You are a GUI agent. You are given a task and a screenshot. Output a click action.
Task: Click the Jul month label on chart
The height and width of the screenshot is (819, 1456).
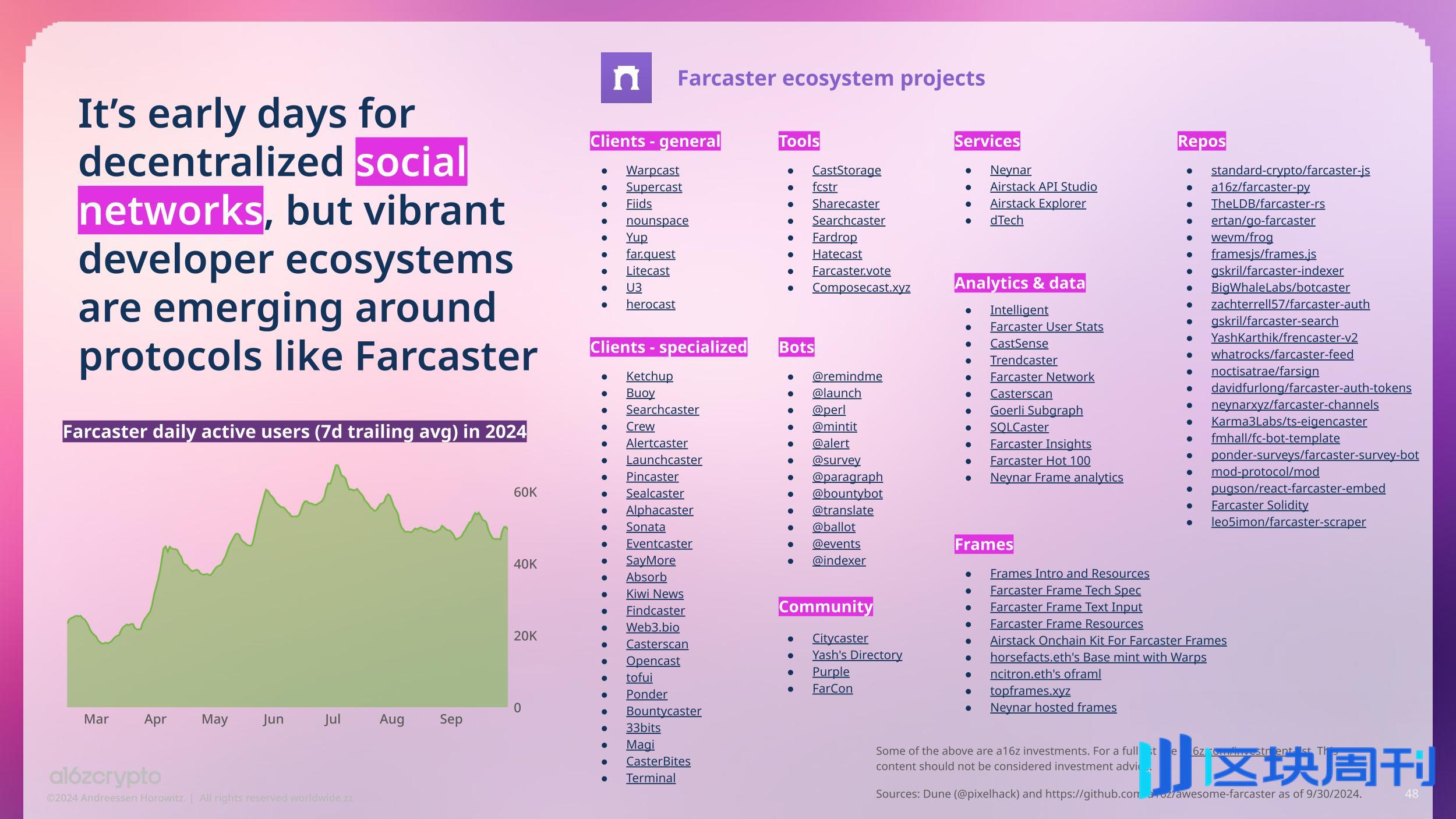pos(332,719)
